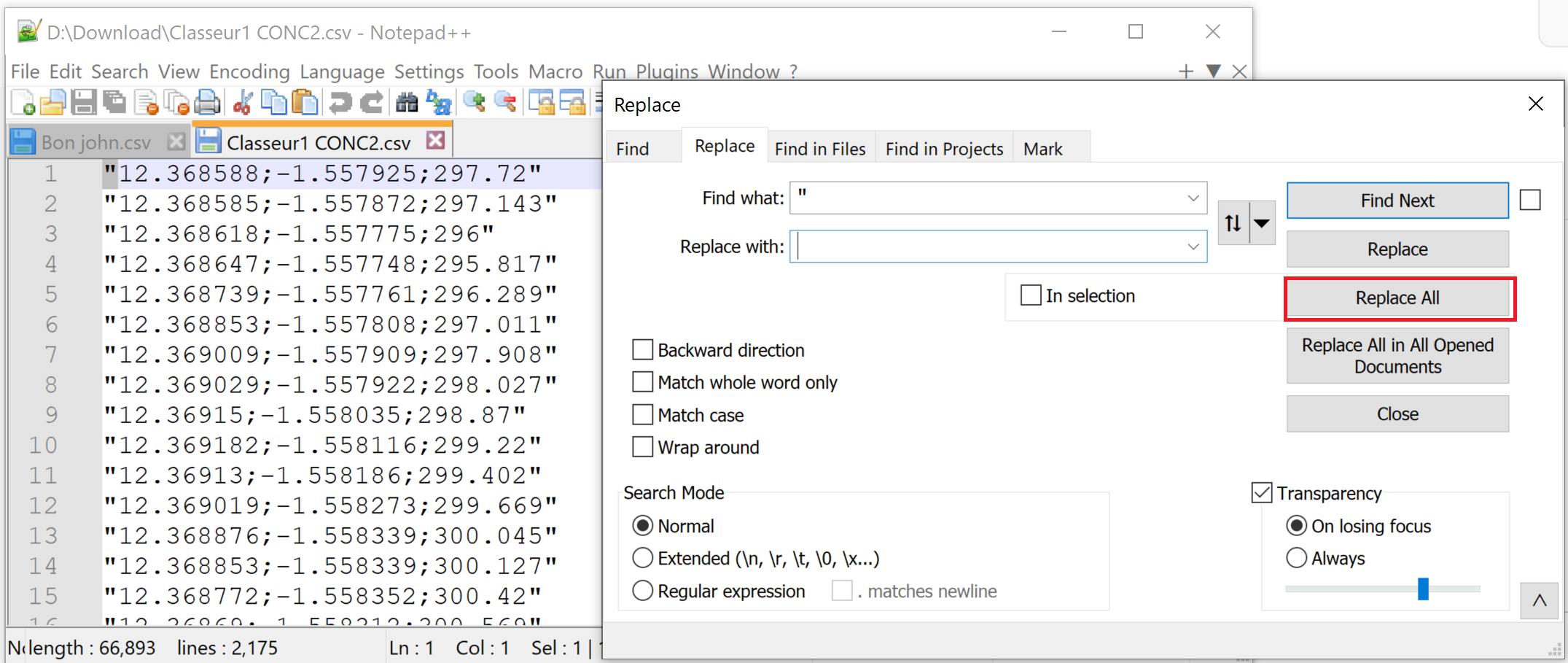Open Find with the binoculars icon
This screenshot has height=663, width=1568.
pos(407,103)
